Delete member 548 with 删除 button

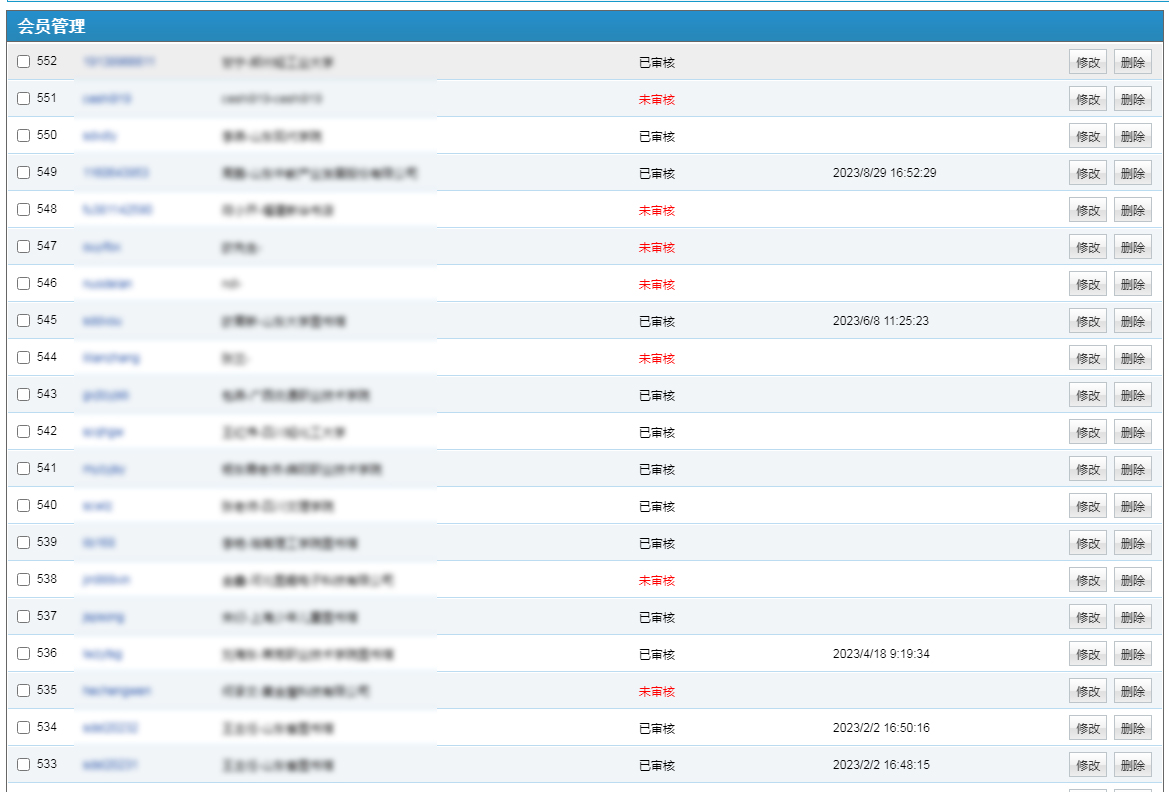point(1132,210)
